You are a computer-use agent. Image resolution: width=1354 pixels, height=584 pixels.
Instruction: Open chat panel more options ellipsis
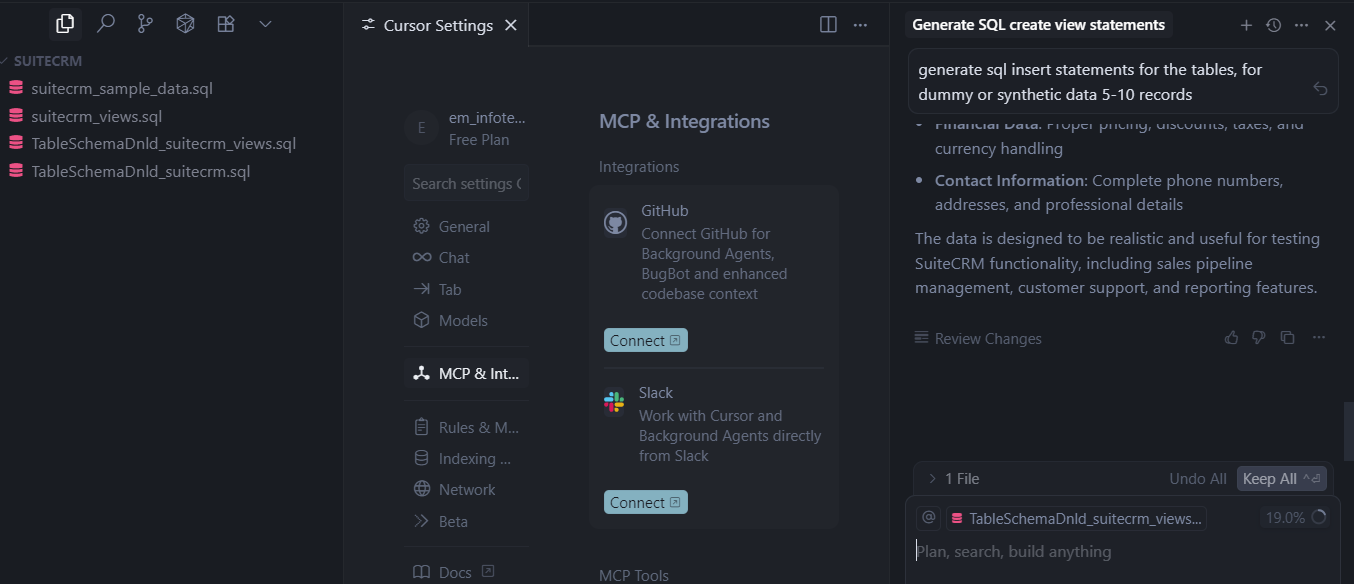pyautogui.click(x=1301, y=25)
